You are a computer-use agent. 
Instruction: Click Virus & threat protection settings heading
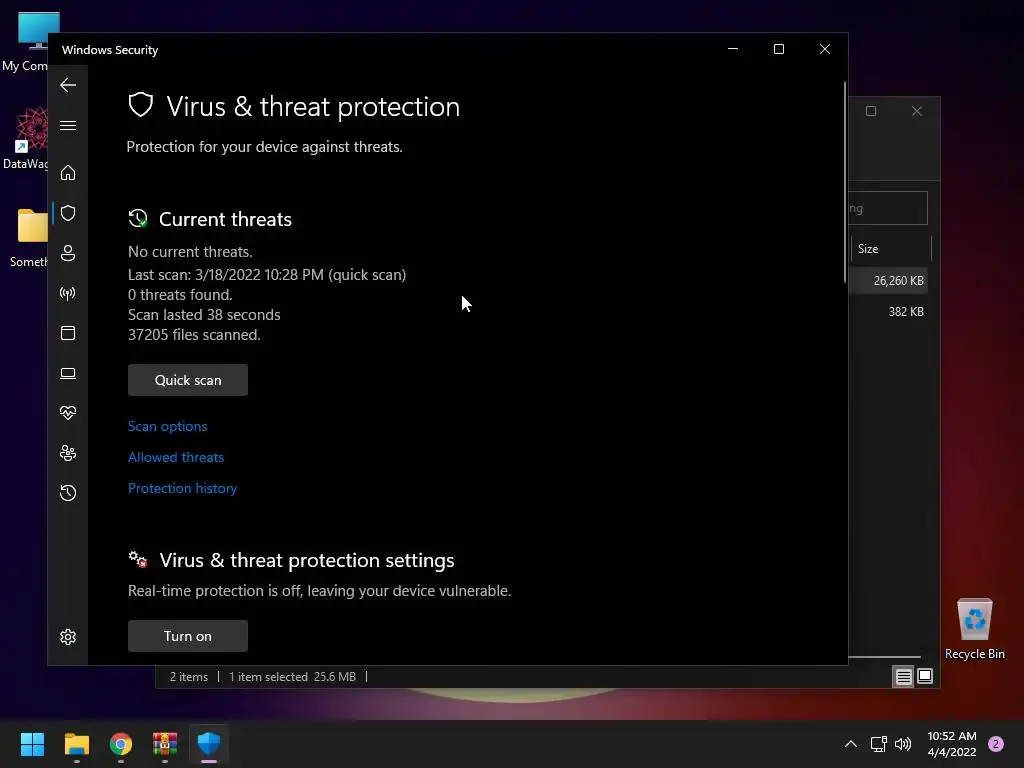[307, 560]
